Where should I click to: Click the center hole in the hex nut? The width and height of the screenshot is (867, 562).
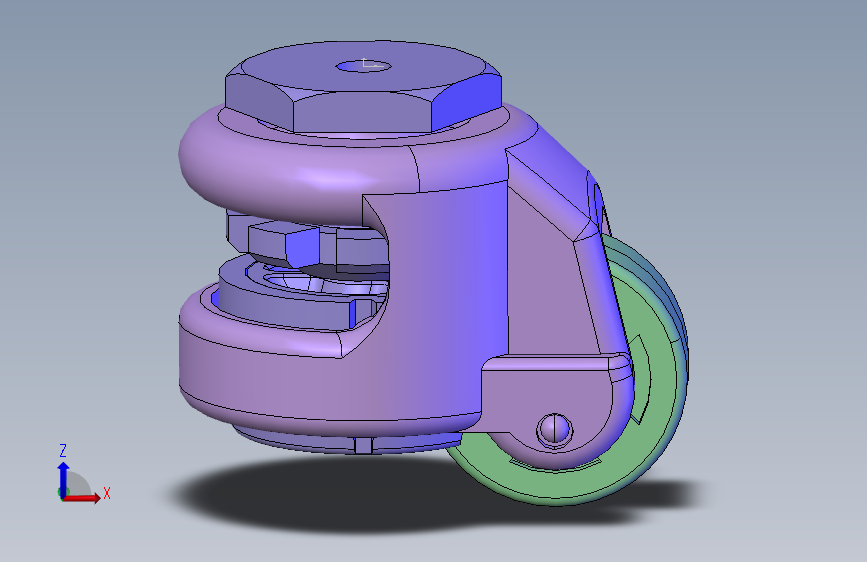click(363, 66)
